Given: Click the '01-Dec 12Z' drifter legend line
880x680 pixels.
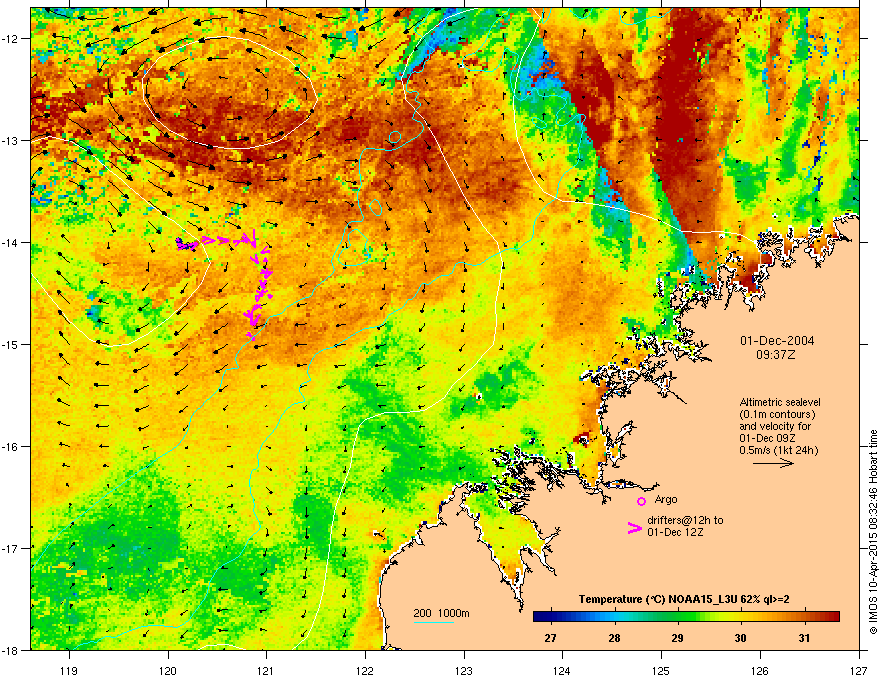Looking at the screenshot, I should click(x=675, y=532).
